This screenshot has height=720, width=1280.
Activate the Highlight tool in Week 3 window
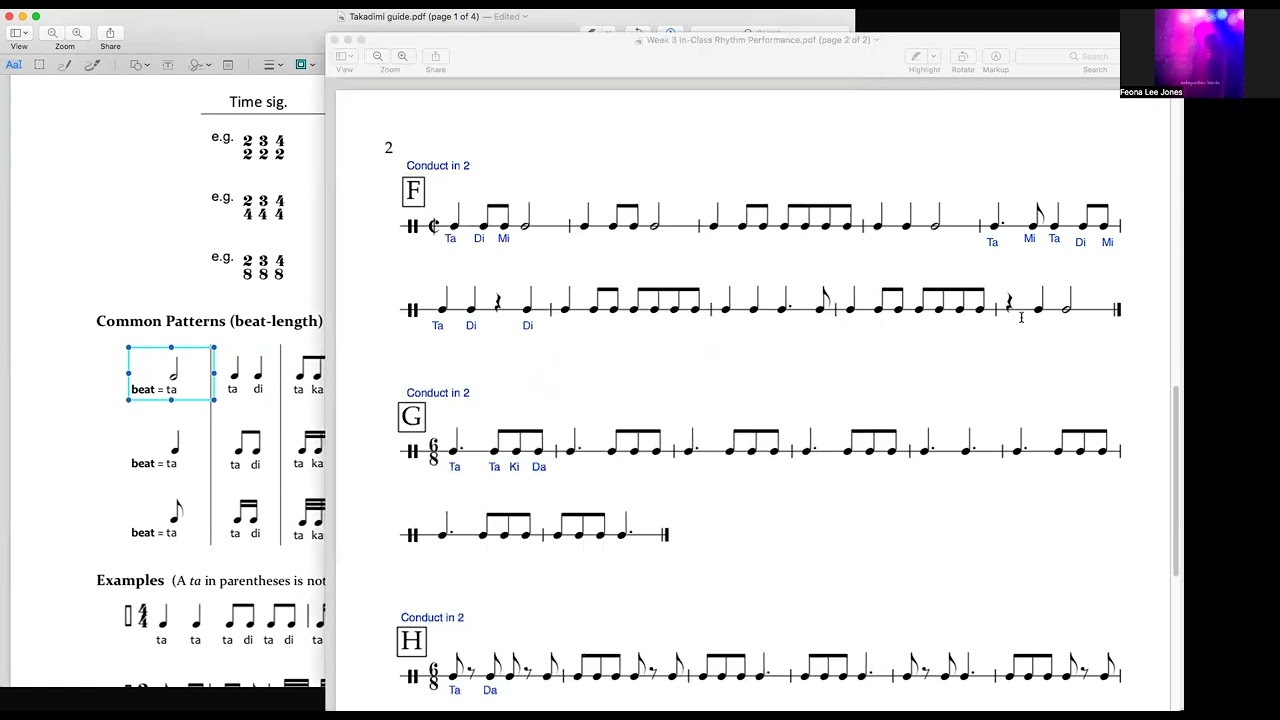click(x=916, y=57)
